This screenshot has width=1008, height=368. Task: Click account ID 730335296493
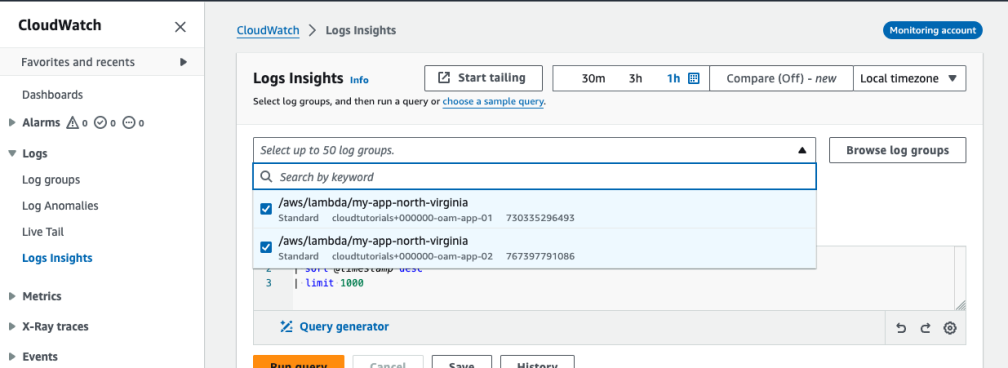(540, 218)
